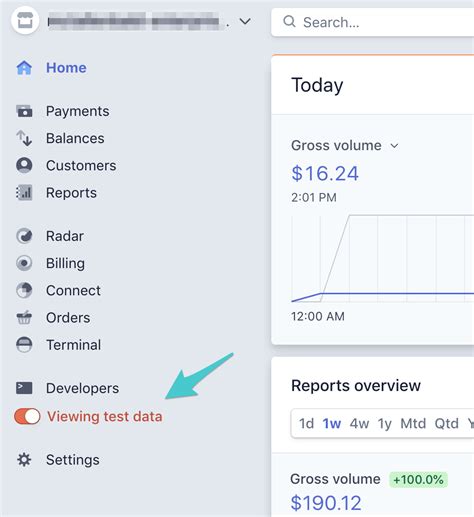Select the Mtd range tab
474x517 pixels.
click(413, 424)
